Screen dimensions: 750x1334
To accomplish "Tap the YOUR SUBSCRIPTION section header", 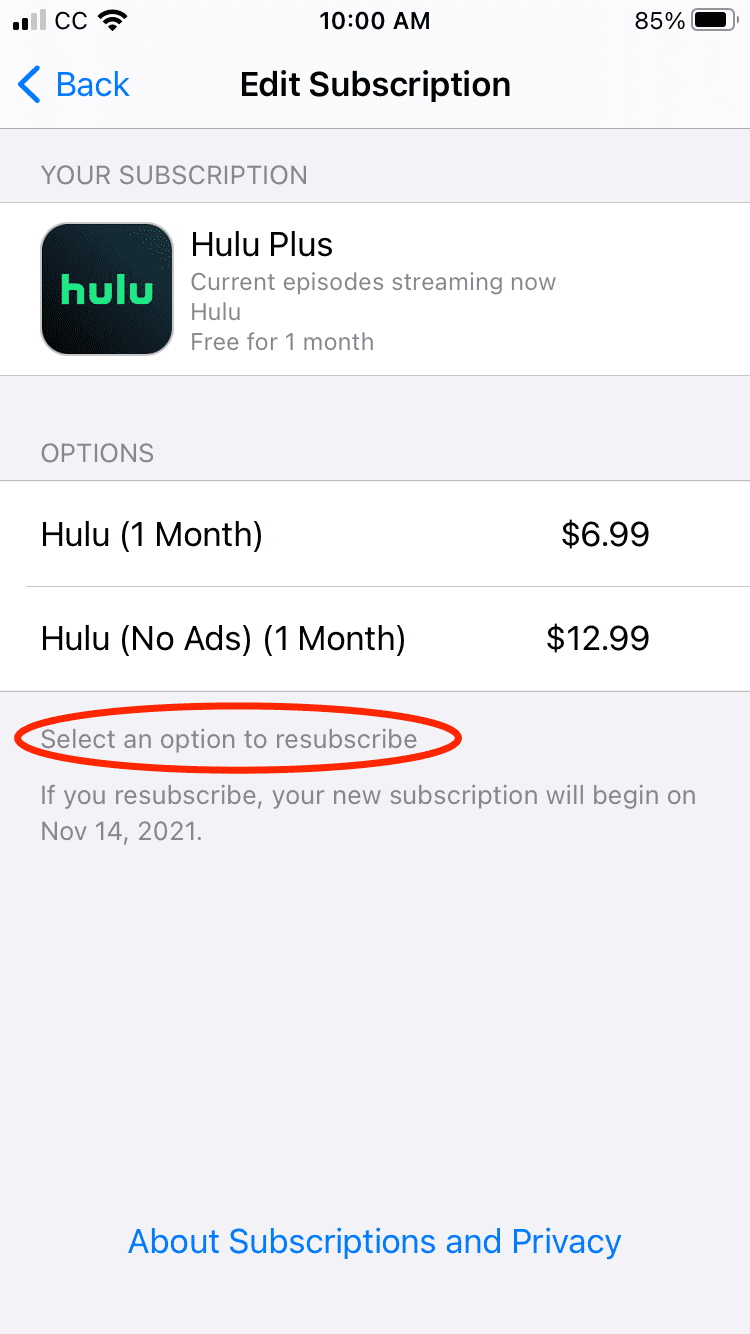I will coord(174,175).
